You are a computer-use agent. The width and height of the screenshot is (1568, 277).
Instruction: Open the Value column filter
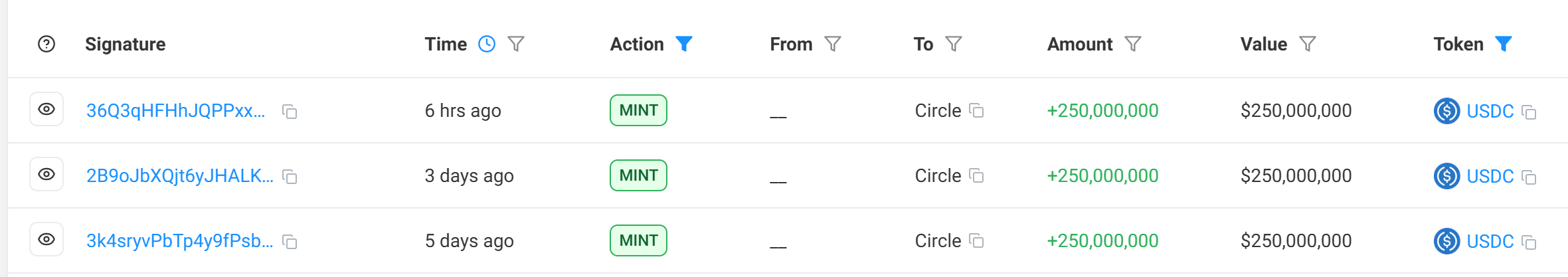1308,45
